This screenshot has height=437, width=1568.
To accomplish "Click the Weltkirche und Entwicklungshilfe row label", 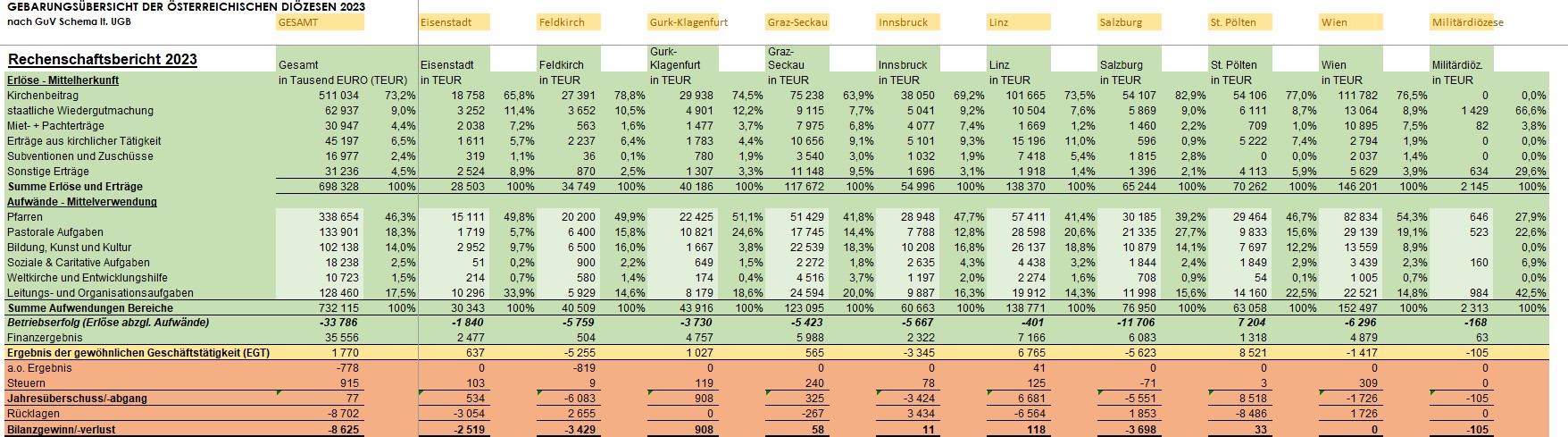I will (x=88, y=278).
